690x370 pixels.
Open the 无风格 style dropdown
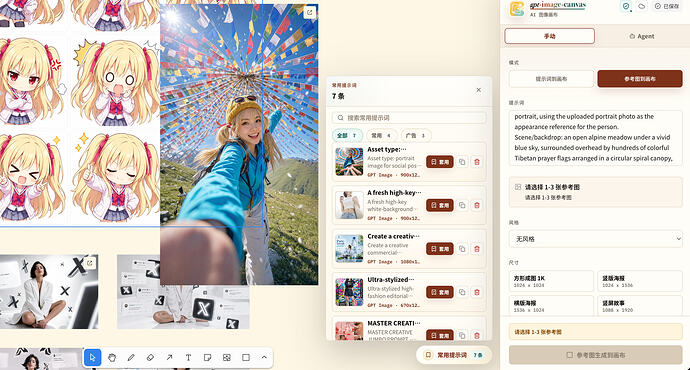tap(595, 239)
